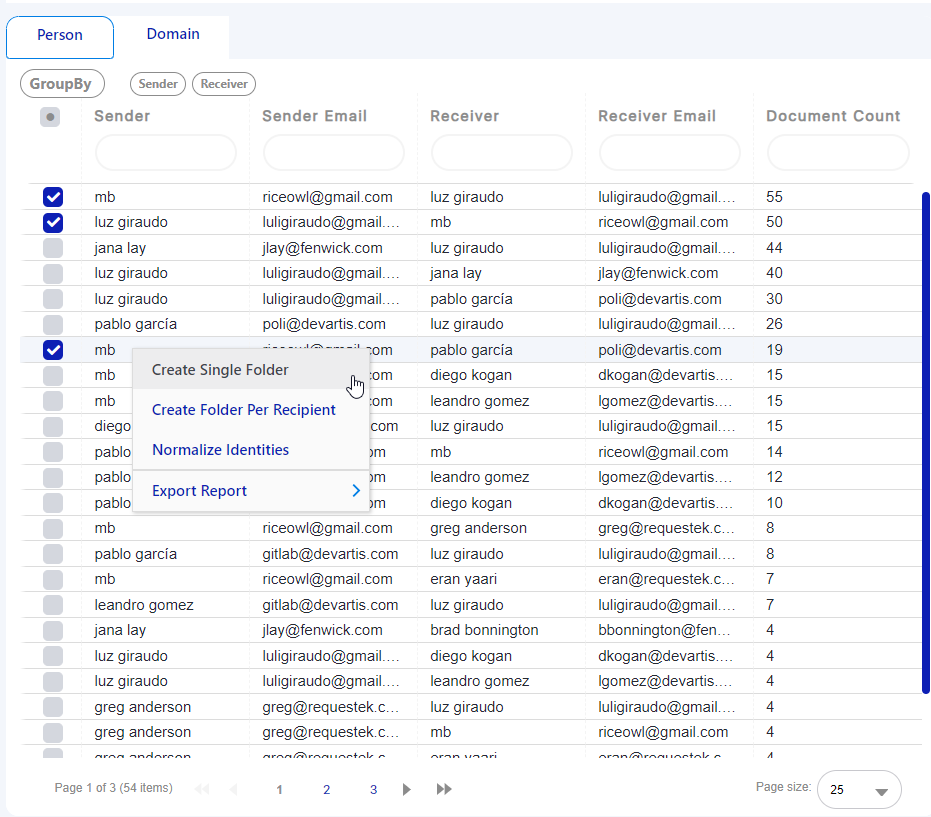Image resolution: width=931 pixels, height=817 pixels.
Task: Click the 'Page 1 of 3 (54 items)' text
Action: (x=113, y=788)
